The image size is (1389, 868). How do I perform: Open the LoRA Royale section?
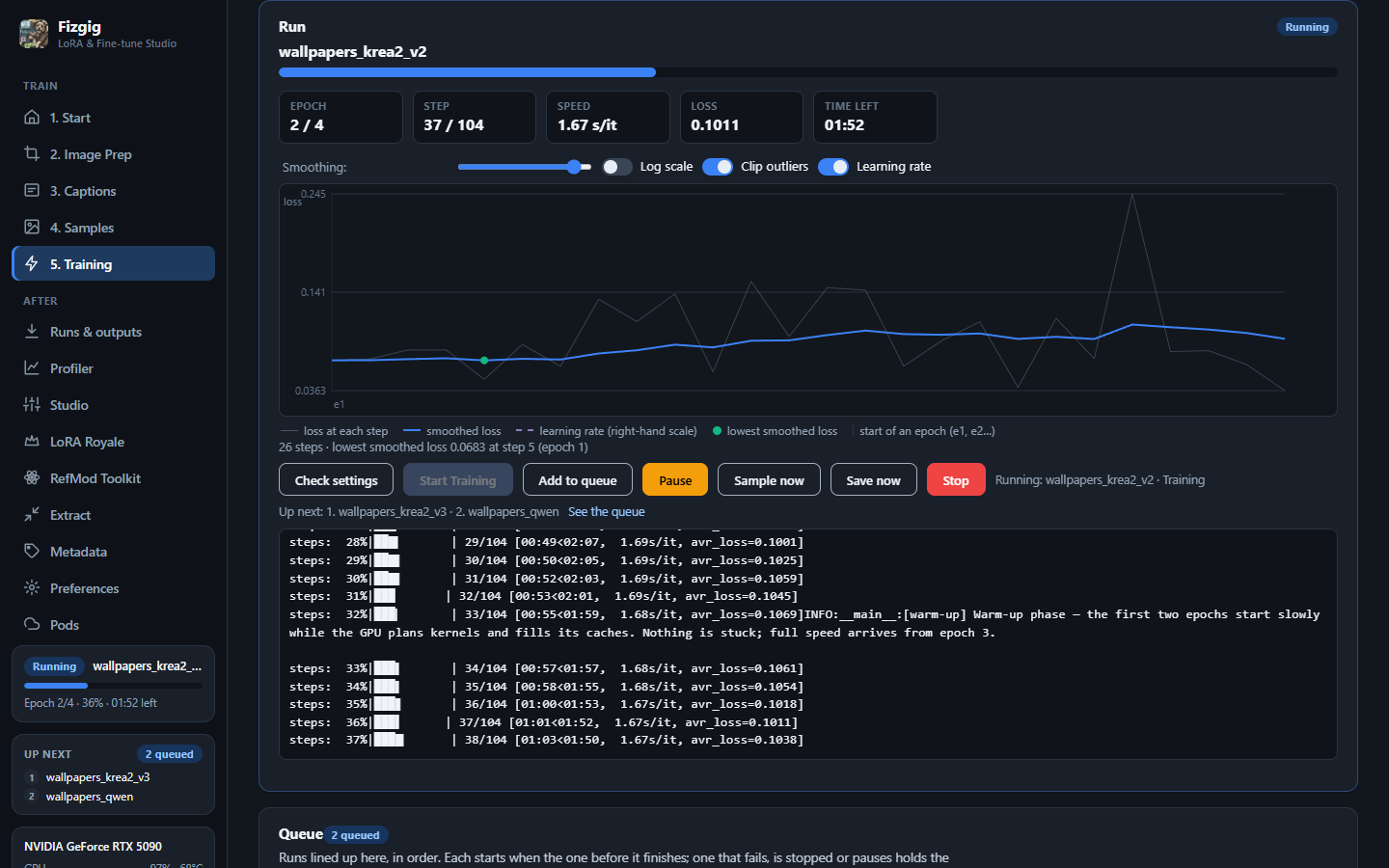pos(113,442)
